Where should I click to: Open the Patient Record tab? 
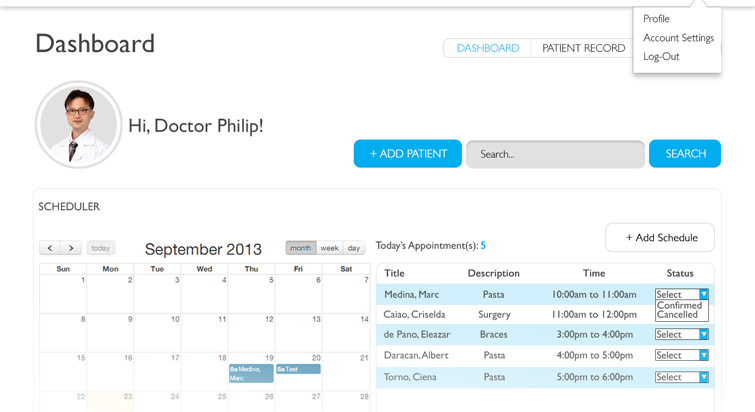coord(584,48)
